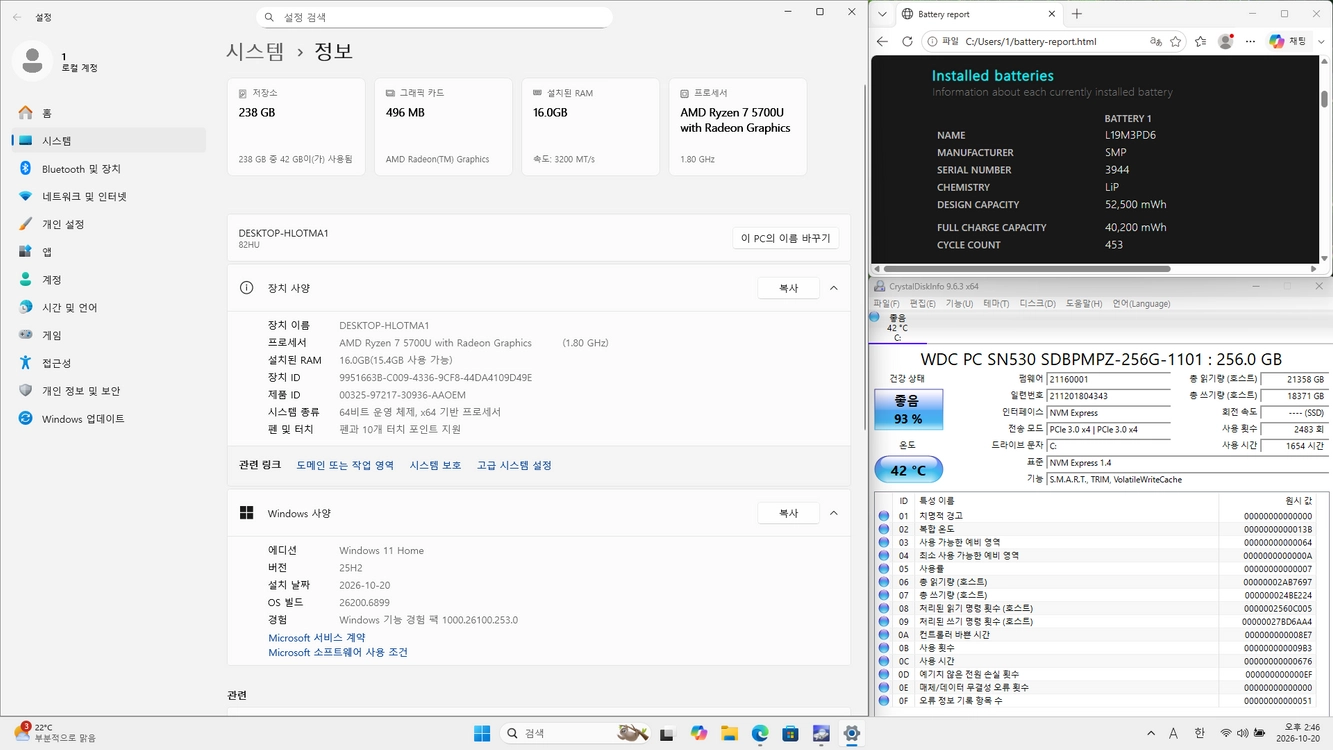
Task: Add Battery report page to favorites (star)
Action: (x=1176, y=42)
